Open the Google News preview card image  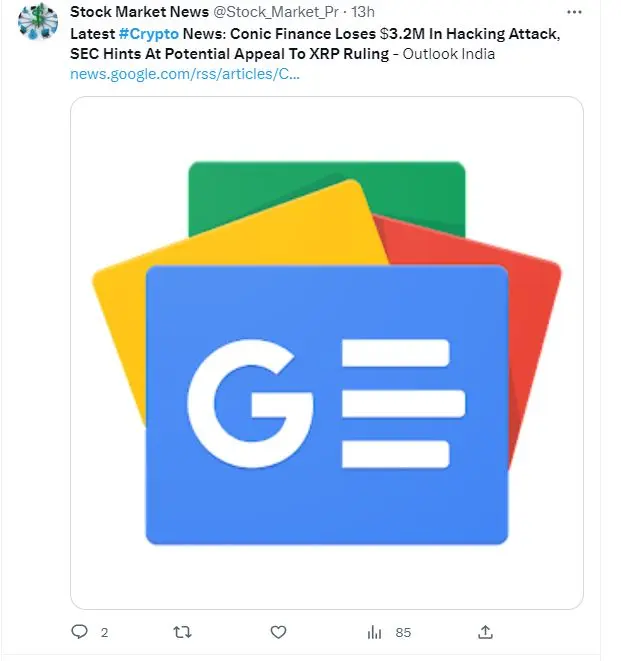[x=326, y=352]
